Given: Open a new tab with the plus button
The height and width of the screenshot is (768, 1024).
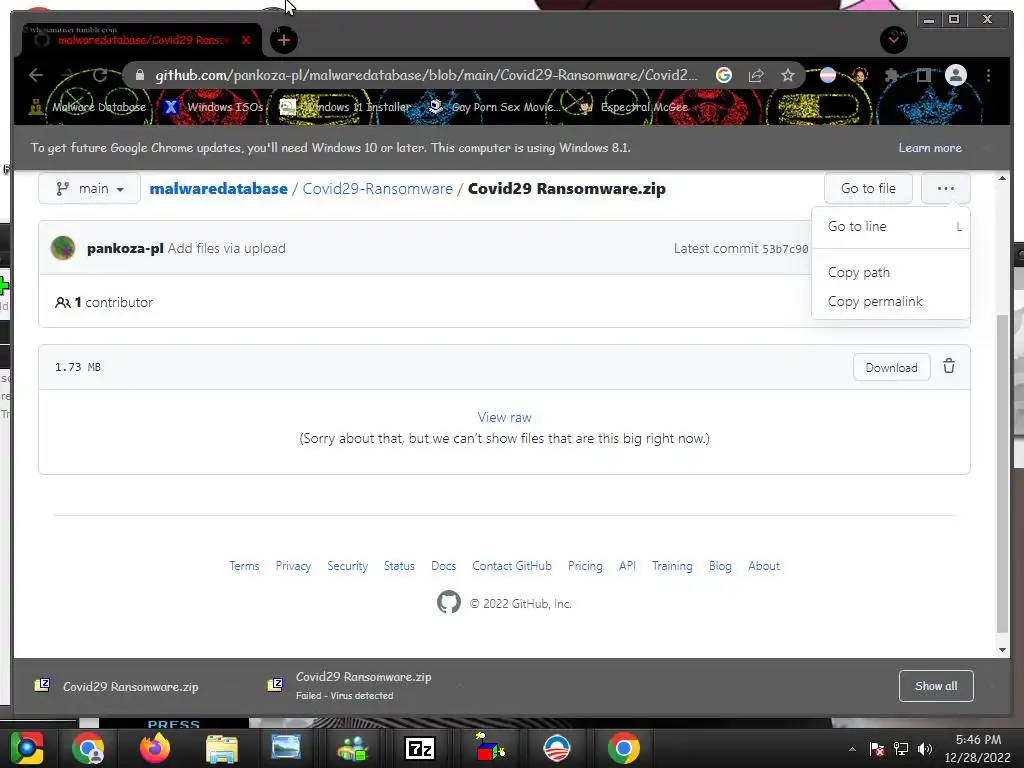Looking at the screenshot, I should [283, 40].
